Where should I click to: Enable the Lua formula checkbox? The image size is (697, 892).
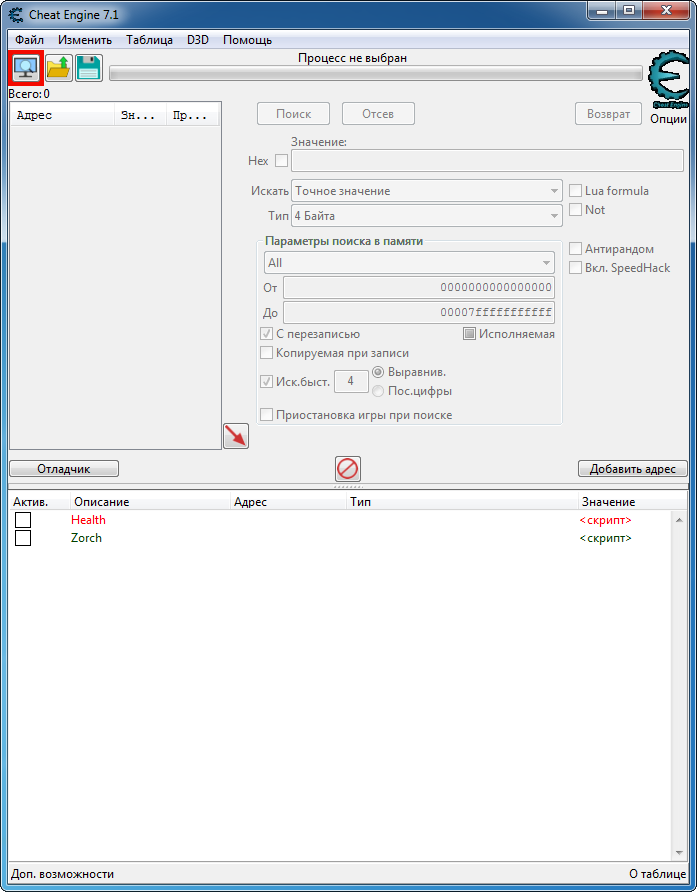coord(575,191)
